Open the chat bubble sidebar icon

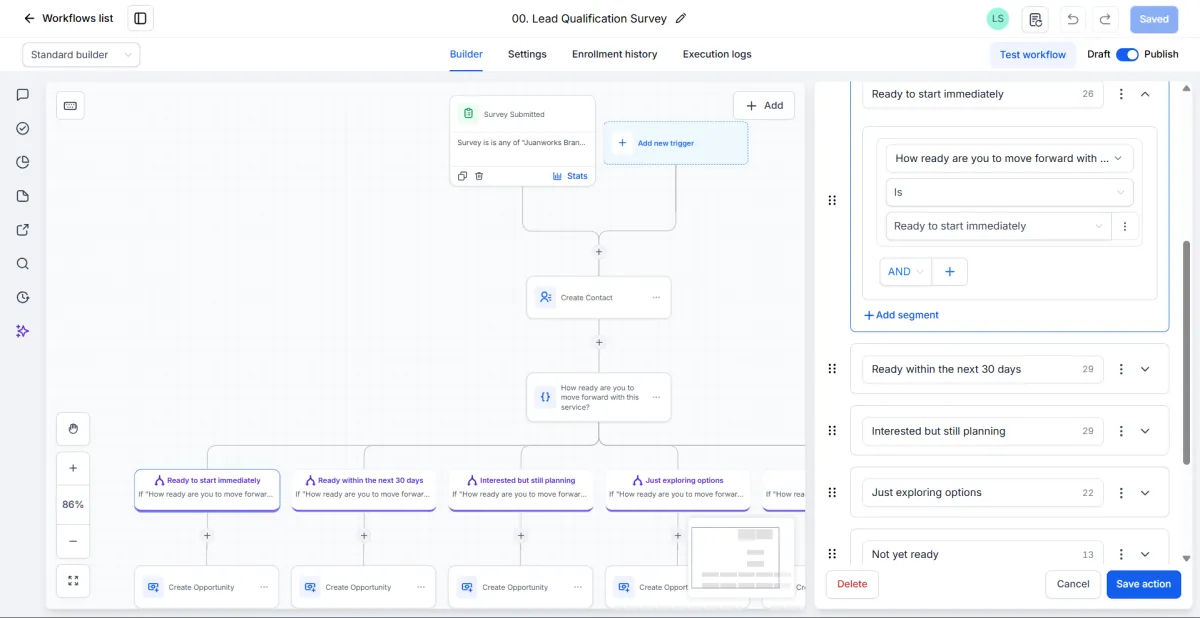22,95
